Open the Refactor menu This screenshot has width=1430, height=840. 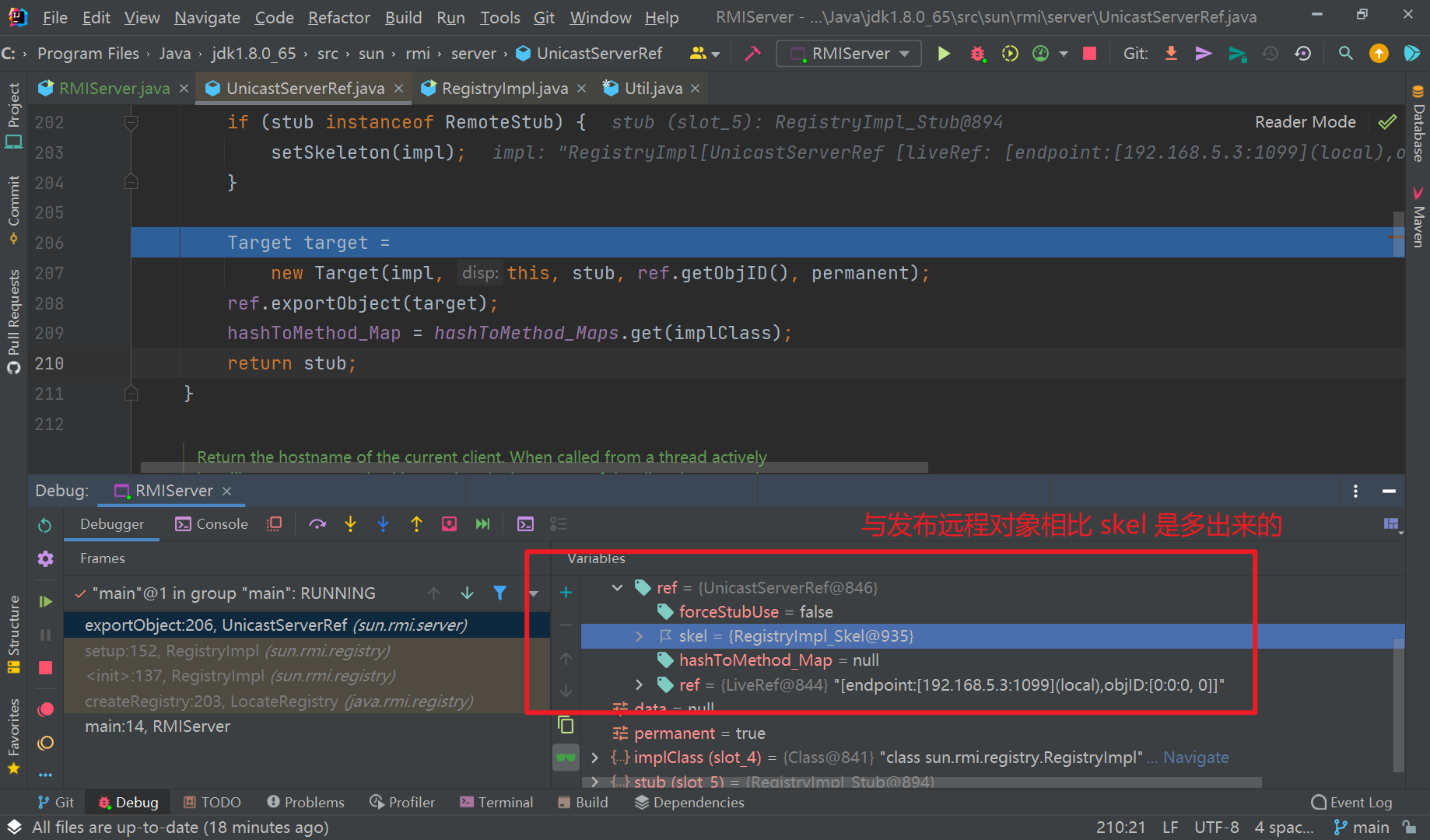pyautogui.click(x=338, y=17)
